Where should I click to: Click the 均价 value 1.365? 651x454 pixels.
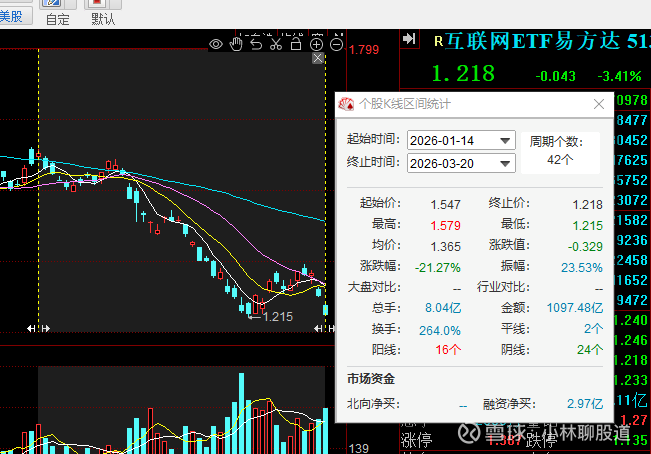[x=445, y=247]
